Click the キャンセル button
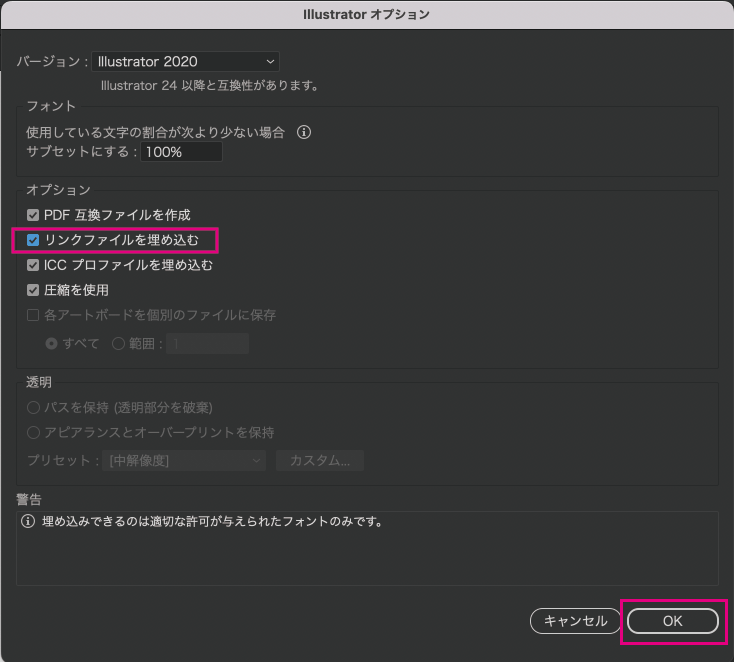 click(575, 621)
